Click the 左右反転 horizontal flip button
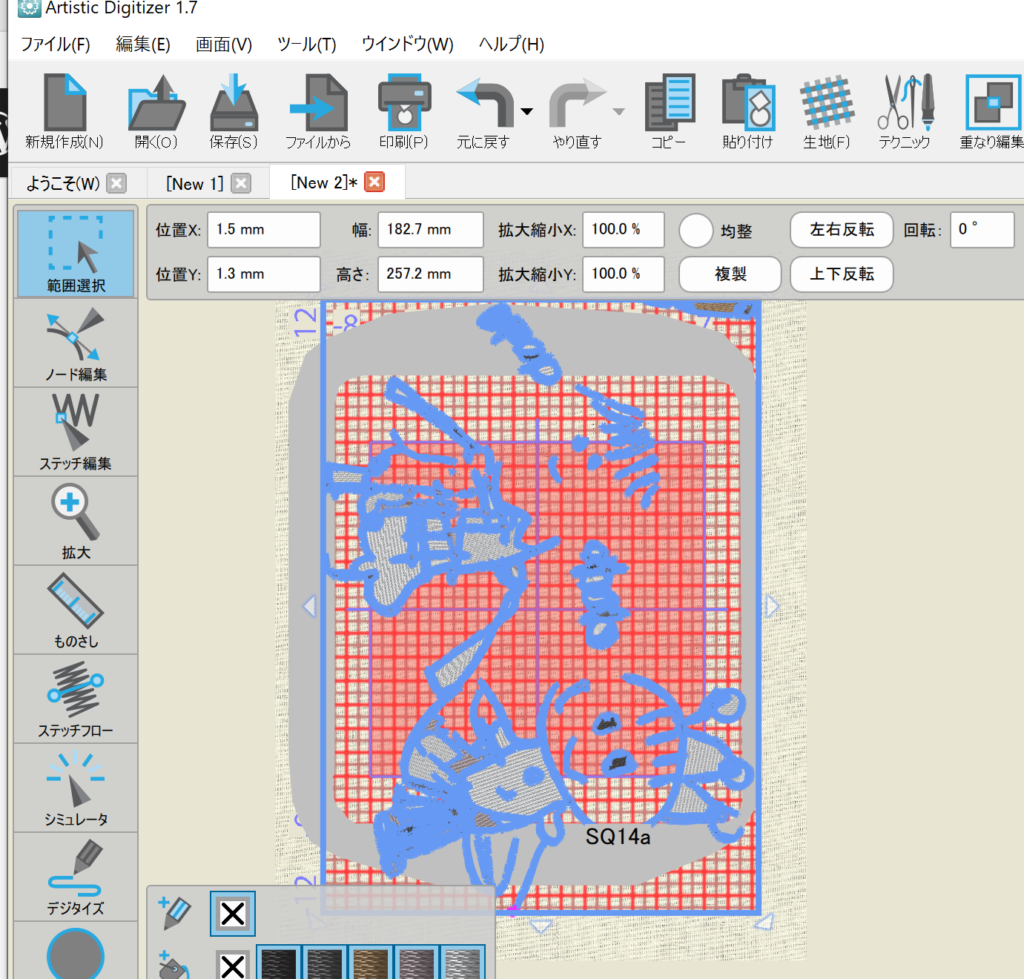This screenshot has height=979, width=1024. coord(841,230)
